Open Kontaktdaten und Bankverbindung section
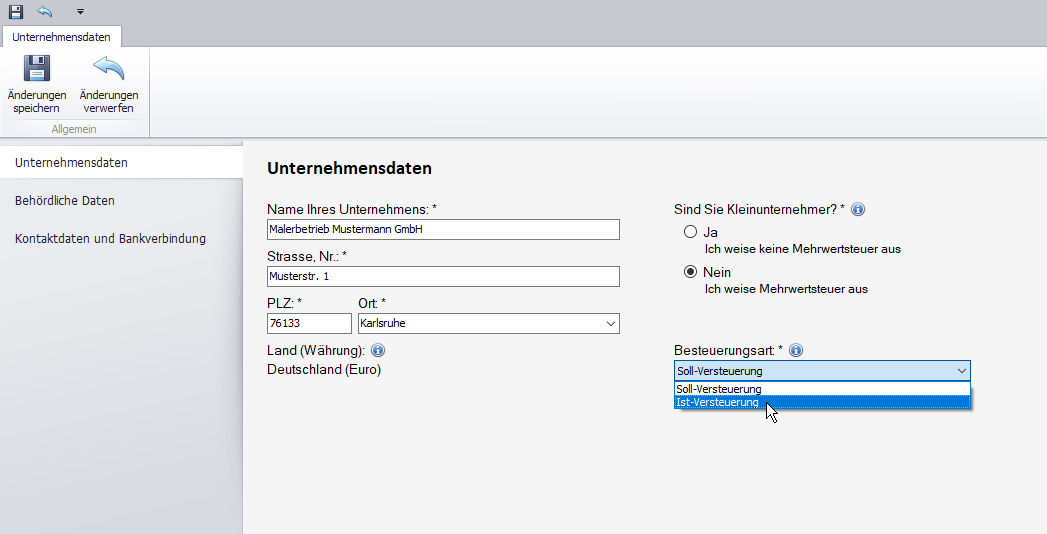1047x534 pixels. pyautogui.click(x=110, y=238)
